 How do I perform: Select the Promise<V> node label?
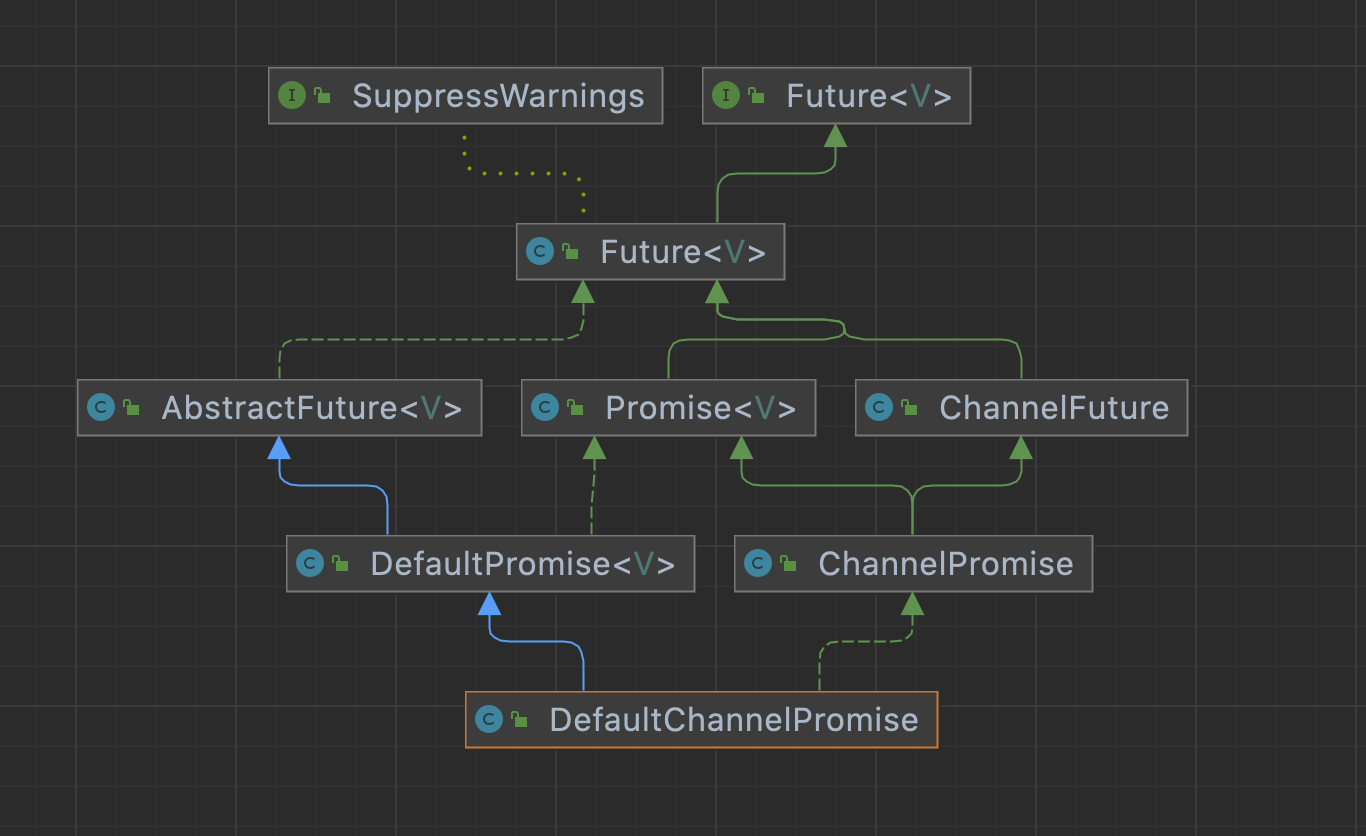(700, 408)
